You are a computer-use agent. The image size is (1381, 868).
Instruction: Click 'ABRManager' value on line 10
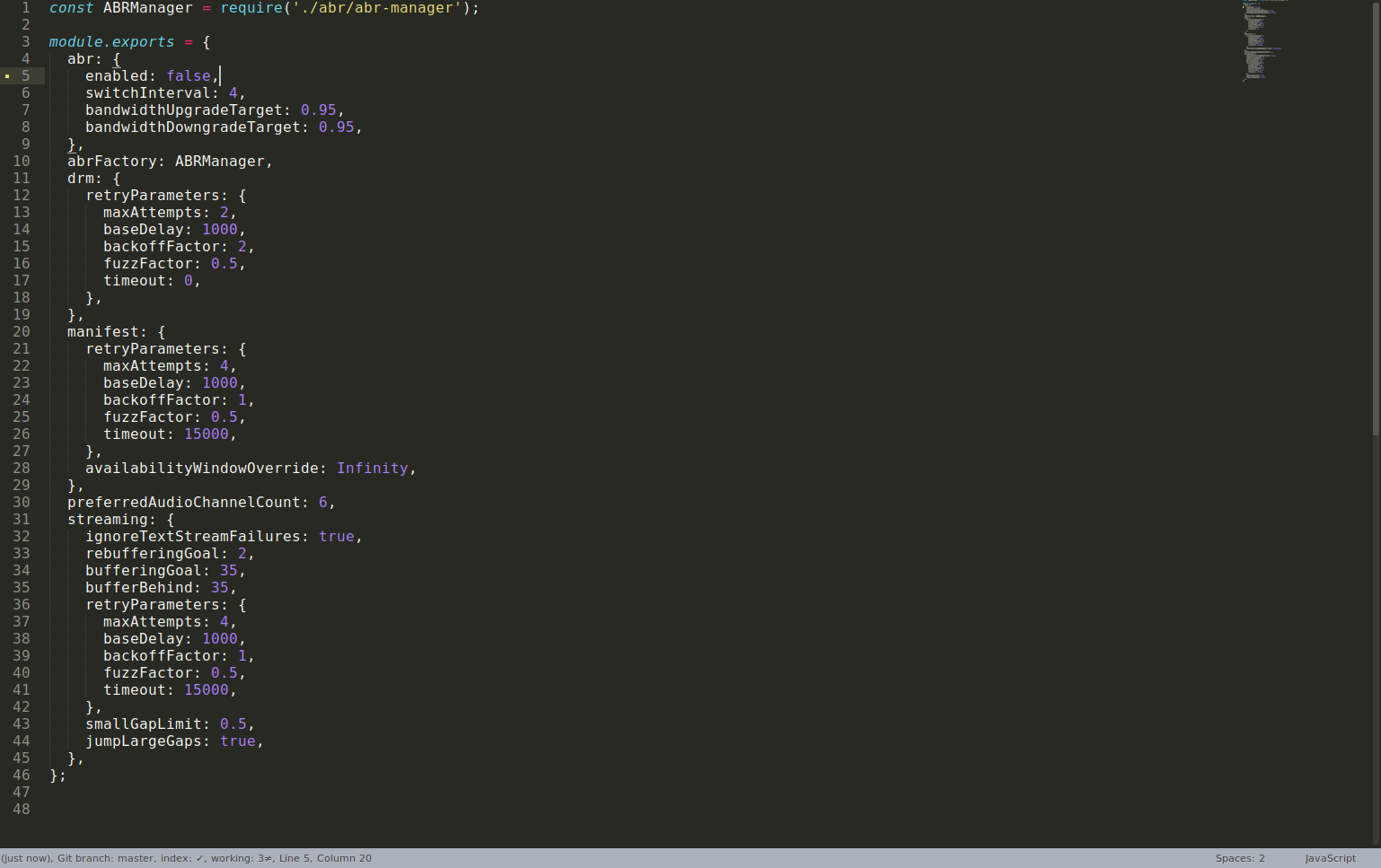point(220,162)
